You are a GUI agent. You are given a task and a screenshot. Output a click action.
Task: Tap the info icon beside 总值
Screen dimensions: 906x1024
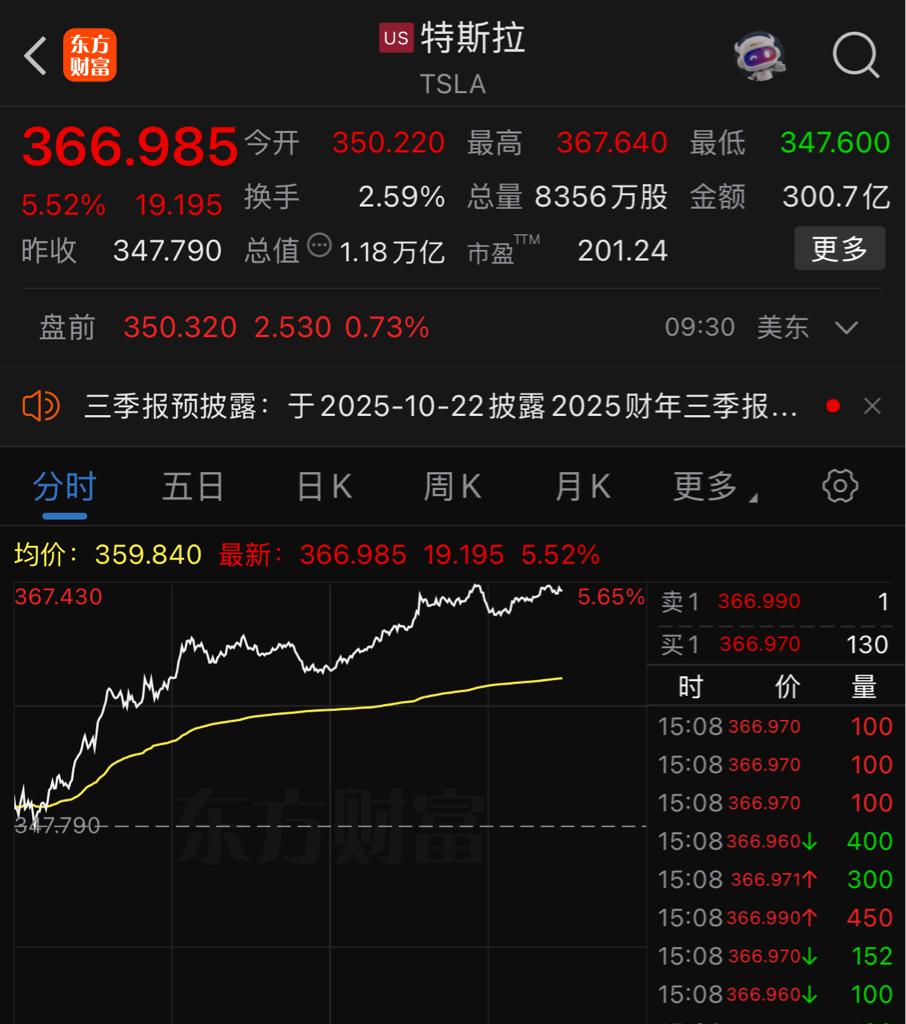(x=319, y=246)
